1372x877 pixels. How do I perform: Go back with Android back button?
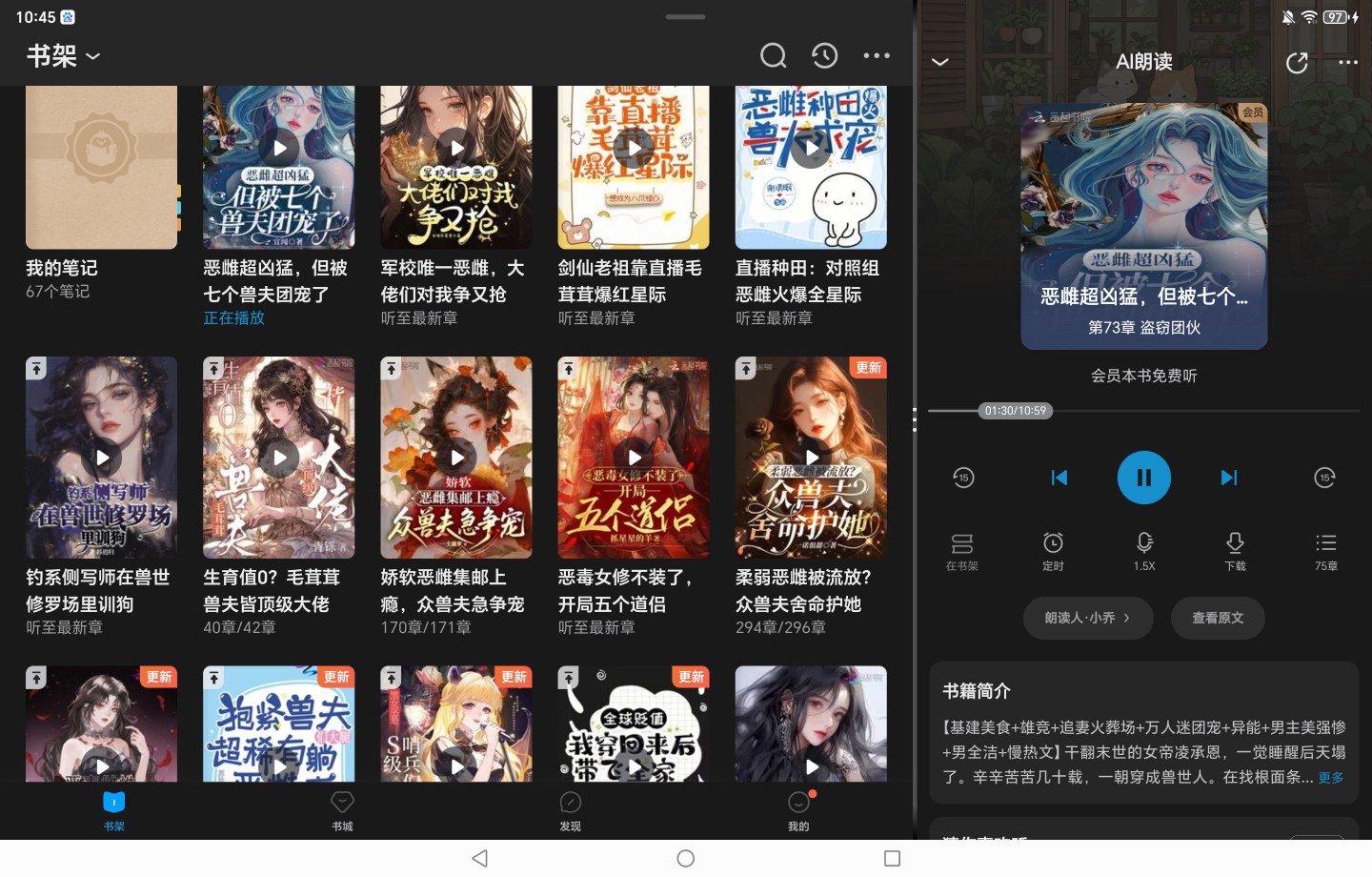click(480, 859)
